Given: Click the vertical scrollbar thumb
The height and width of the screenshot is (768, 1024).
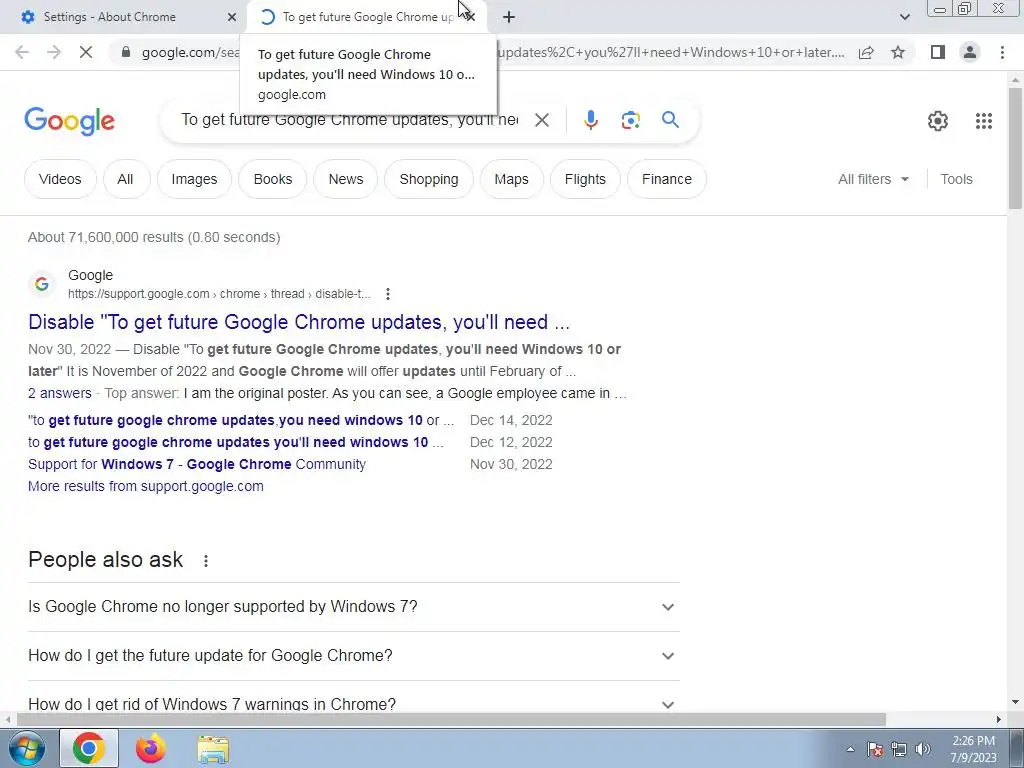Looking at the screenshot, I should click(1015, 148).
